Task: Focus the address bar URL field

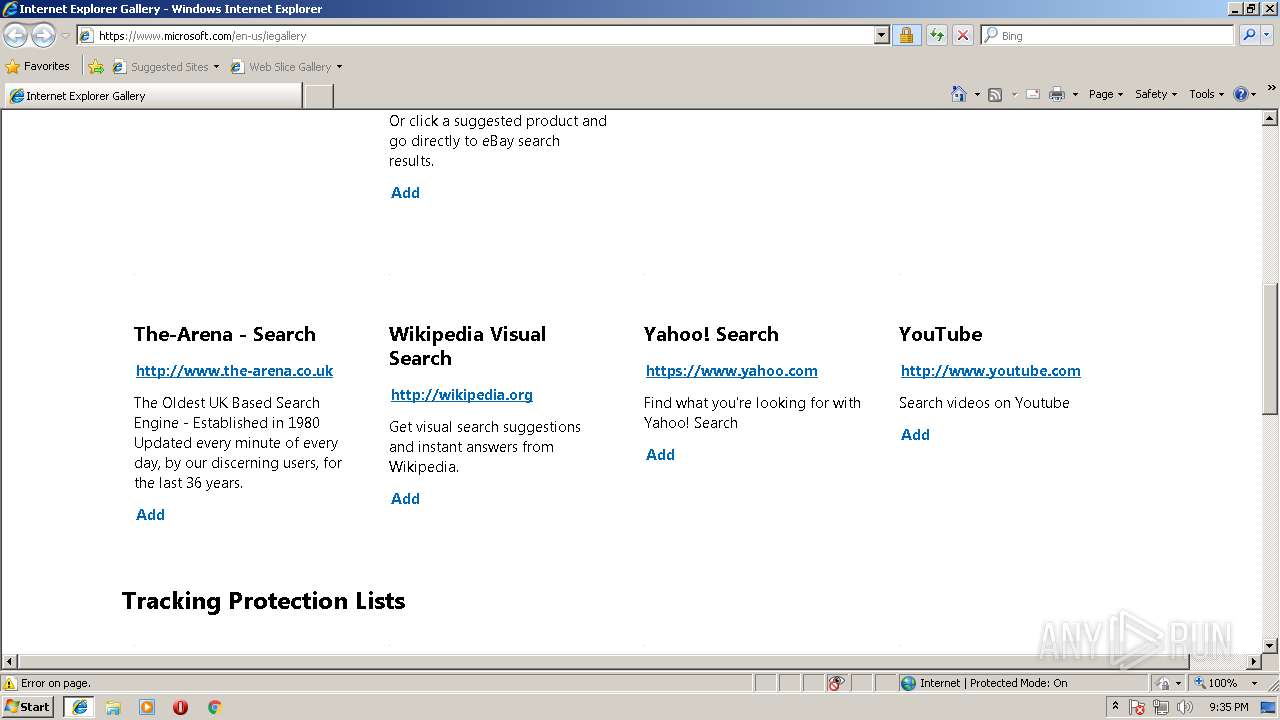Action: [484, 36]
